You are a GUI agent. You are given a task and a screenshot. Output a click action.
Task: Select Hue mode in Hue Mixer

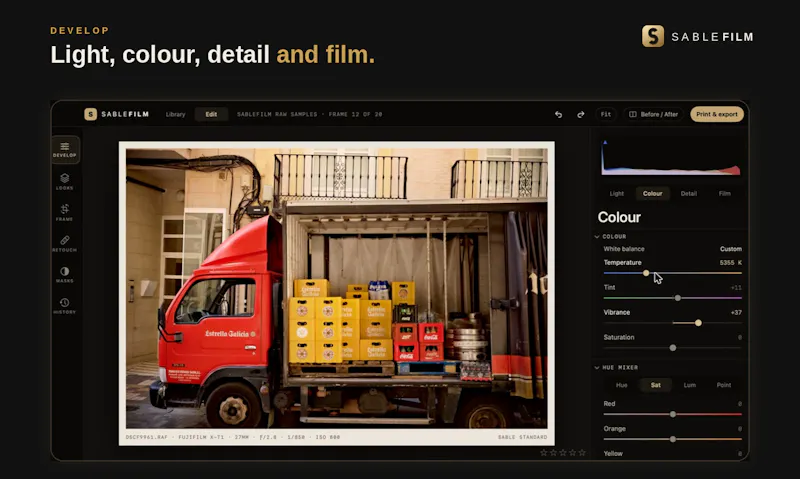pyautogui.click(x=621, y=385)
